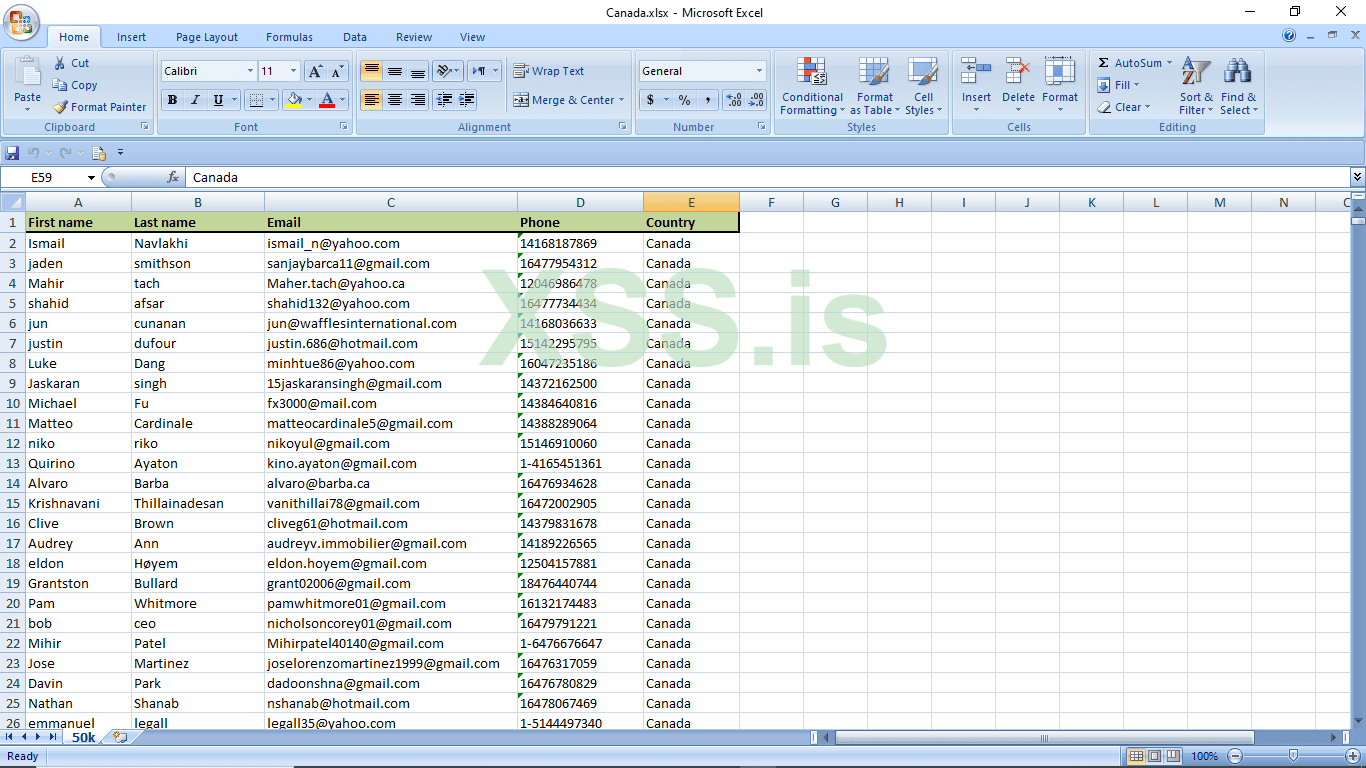The width and height of the screenshot is (1366, 768).
Task: Apply bold formatting from the Font group
Action: point(171,100)
